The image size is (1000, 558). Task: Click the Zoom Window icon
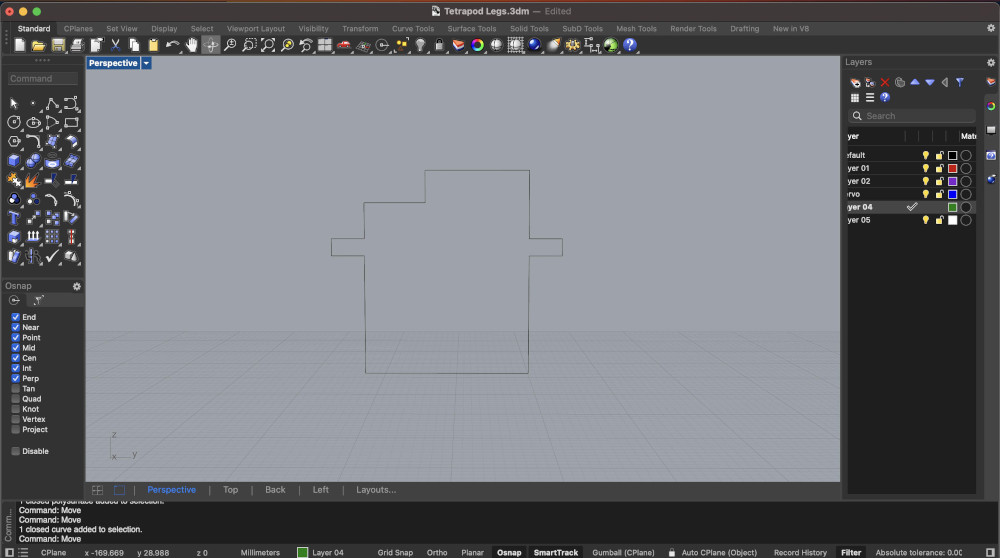click(249, 45)
